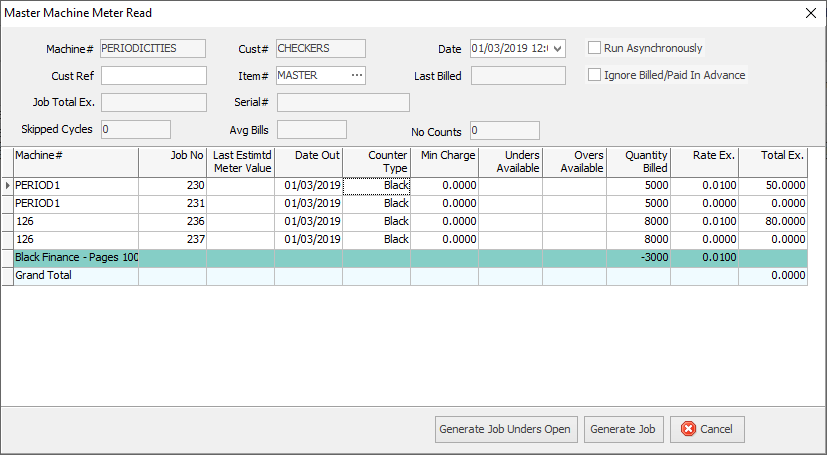Click the Grand Total row
Image resolution: width=827 pixels, height=455 pixels.
pos(75,276)
